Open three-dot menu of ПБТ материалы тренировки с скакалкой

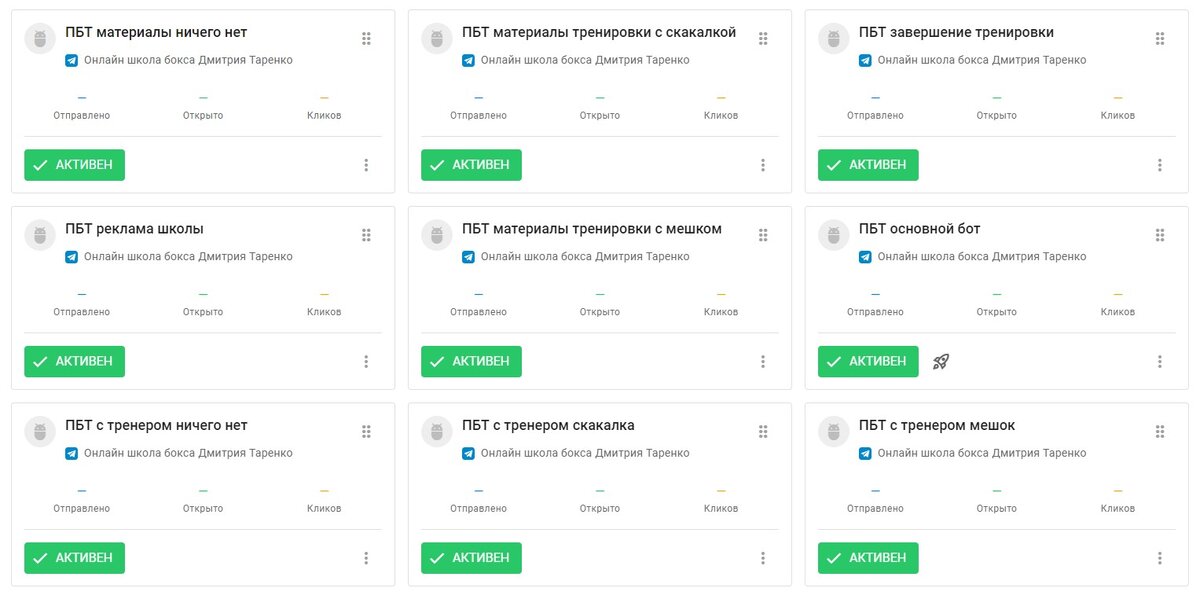763,165
